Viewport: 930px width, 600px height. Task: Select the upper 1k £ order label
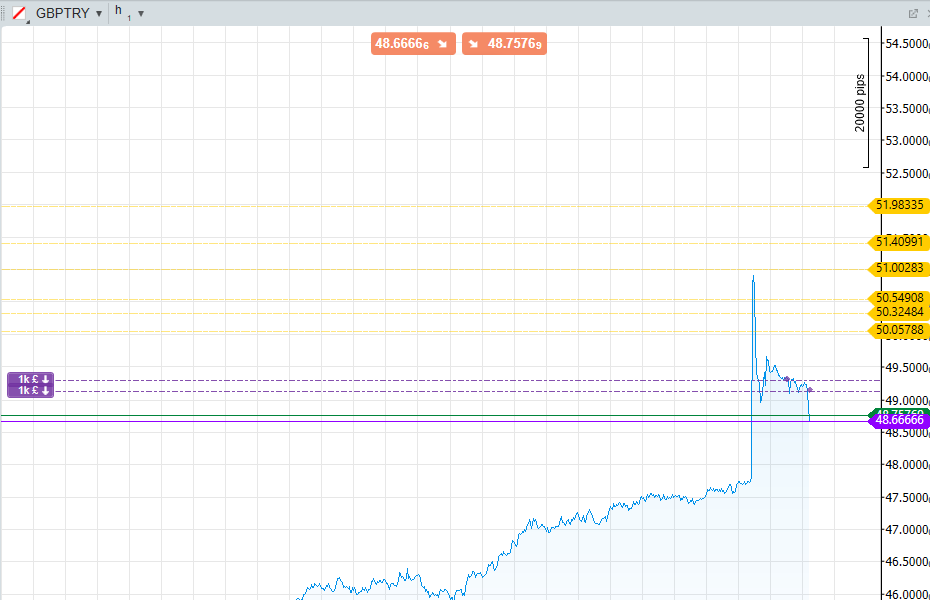pyautogui.click(x=31, y=379)
